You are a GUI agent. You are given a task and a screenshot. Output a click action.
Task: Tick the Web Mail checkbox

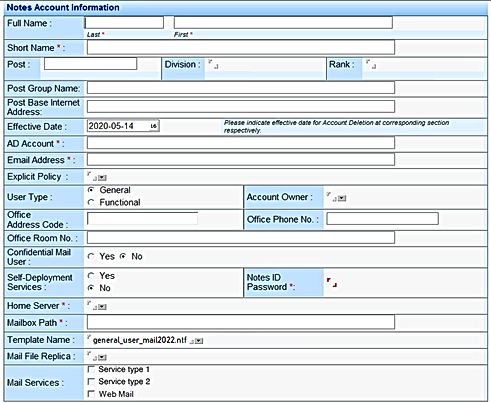click(x=91, y=394)
